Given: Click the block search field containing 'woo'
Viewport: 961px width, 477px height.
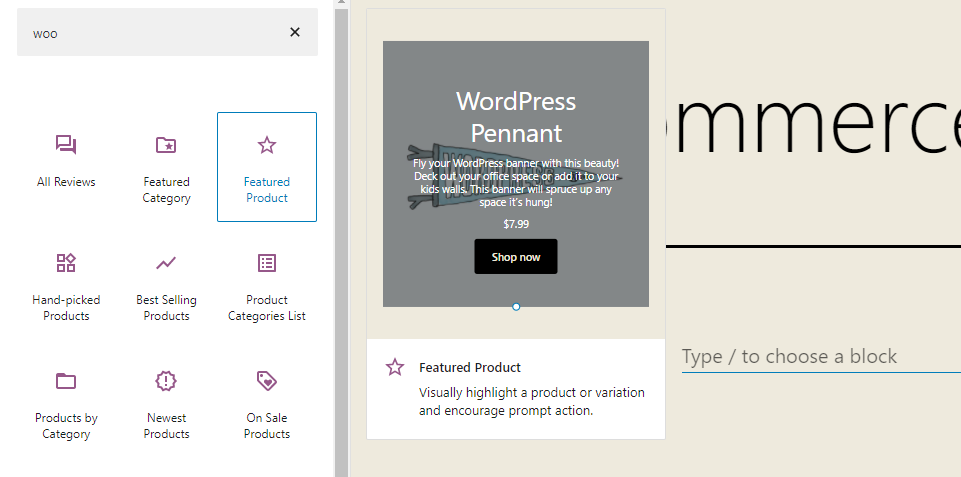Looking at the screenshot, I should click(x=150, y=32).
